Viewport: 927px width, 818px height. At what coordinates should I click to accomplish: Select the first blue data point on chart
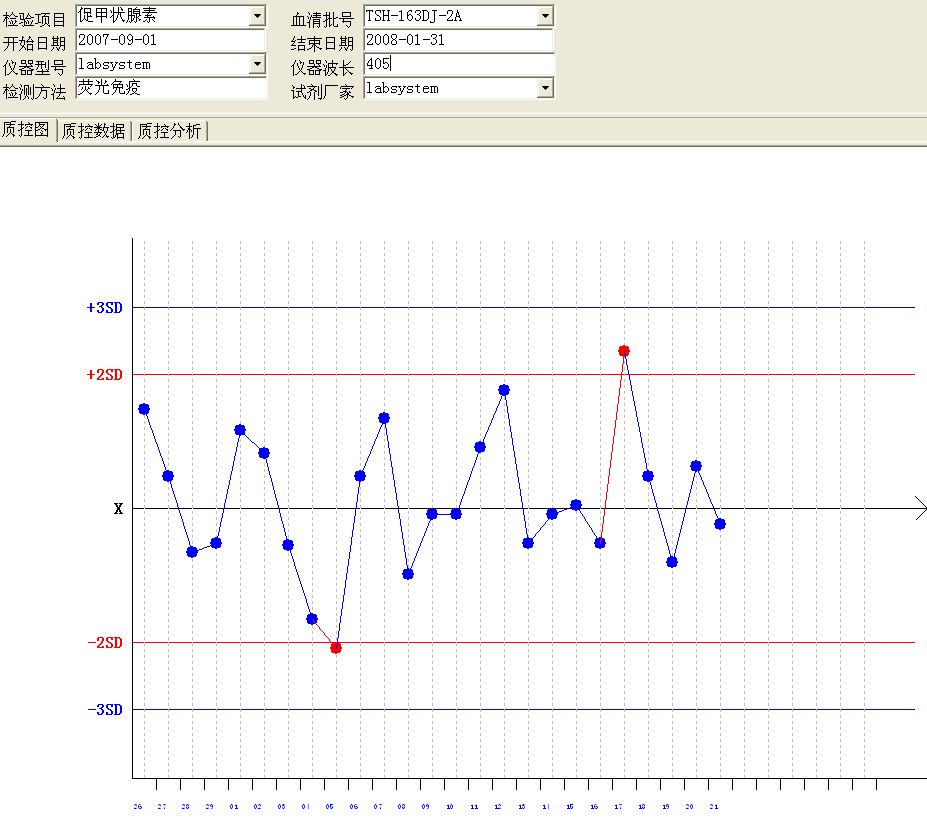[144, 409]
